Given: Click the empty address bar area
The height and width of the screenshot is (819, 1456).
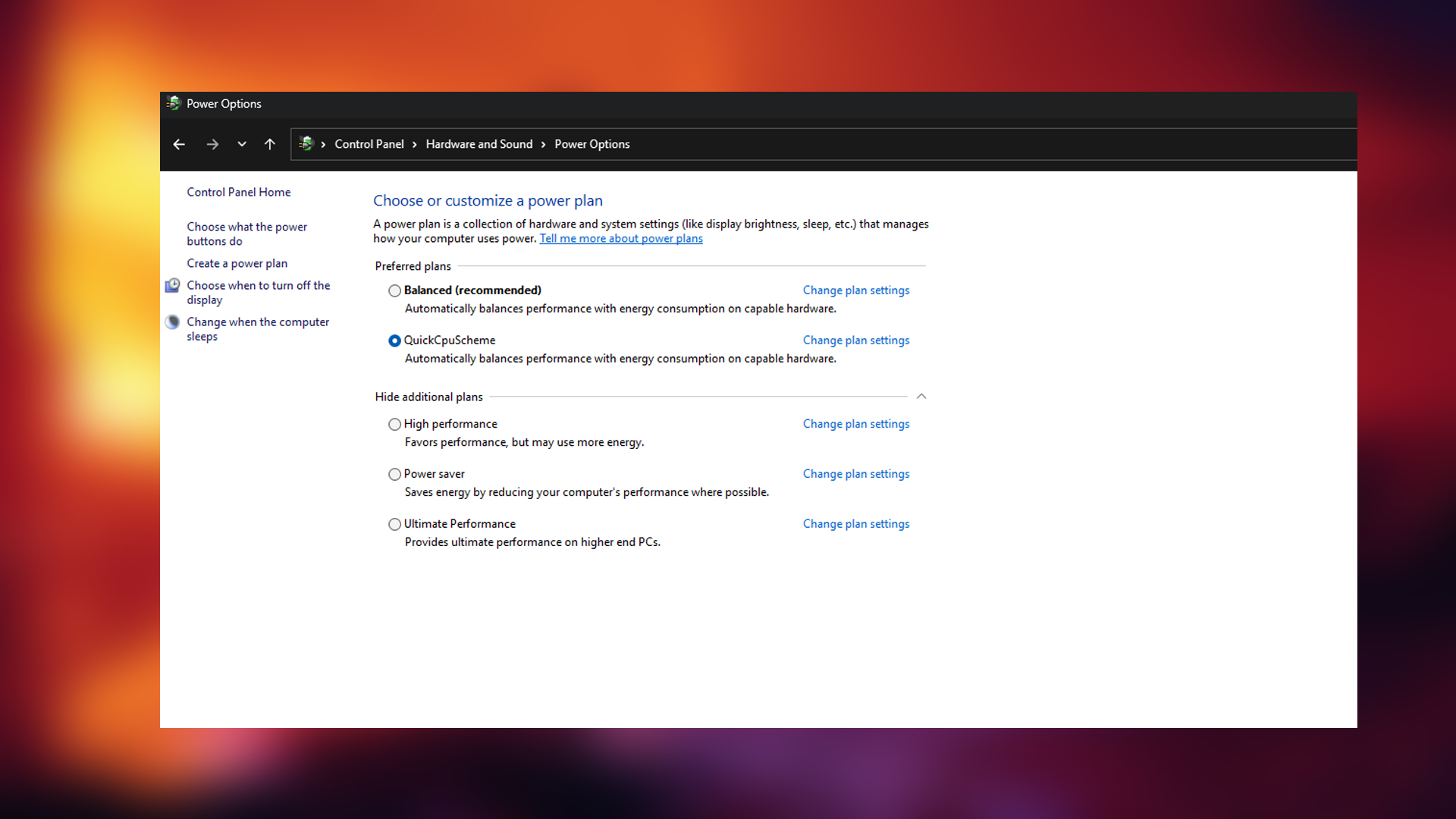Looking at the screenshot, I should click(986, 144).
